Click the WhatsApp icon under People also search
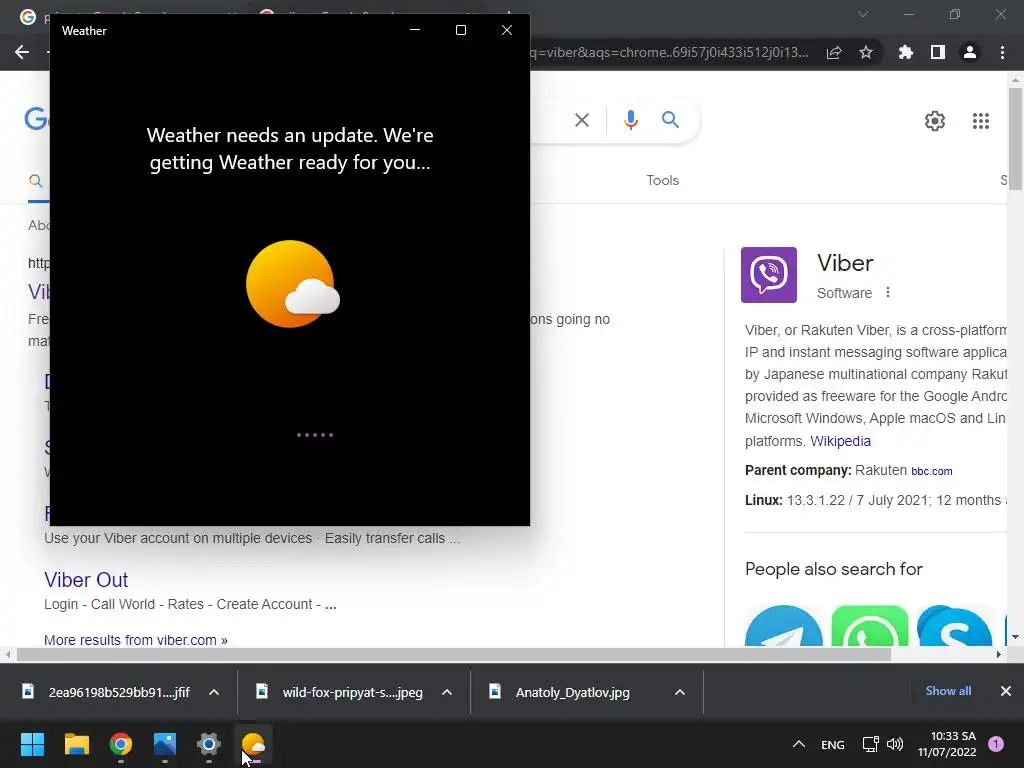The width and height of the screenshot is (1024, 768). coord(869,626)
